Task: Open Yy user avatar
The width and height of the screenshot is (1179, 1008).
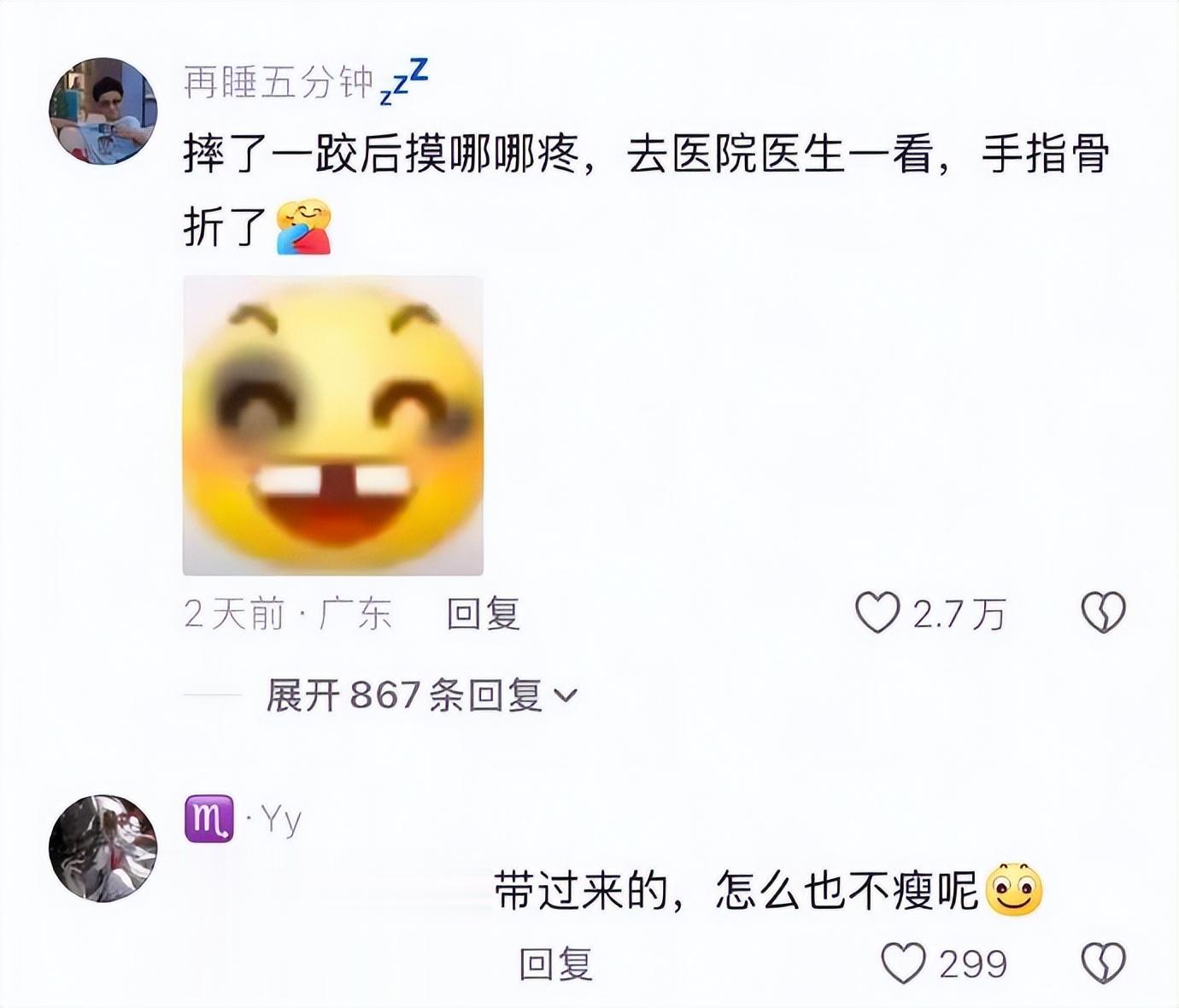Action: [x=103, y=848]
